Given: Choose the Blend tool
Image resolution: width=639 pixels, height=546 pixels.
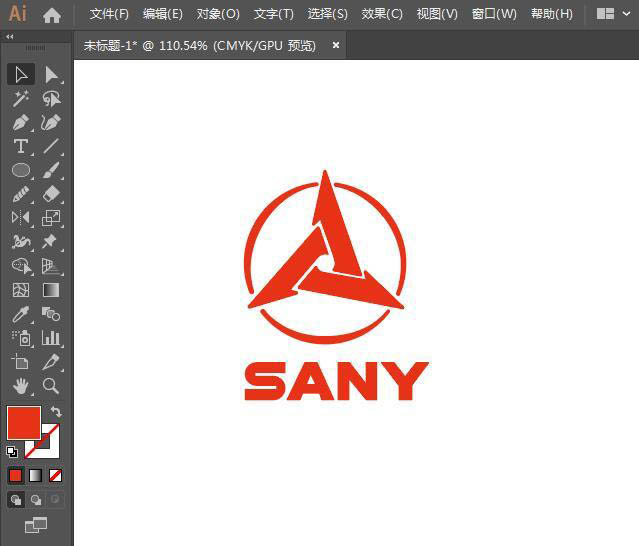Looking at the screenshot, I should click(51, 314).
